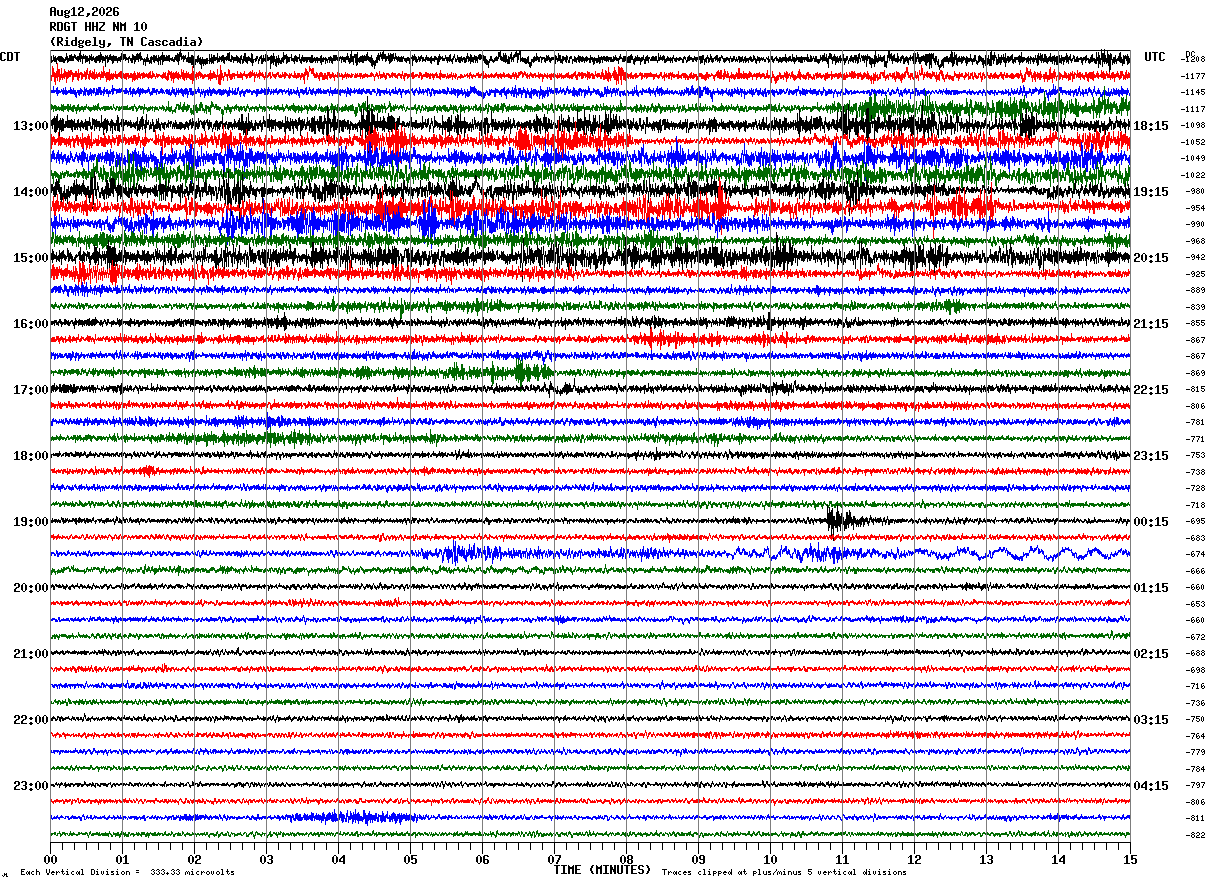Select the DC offset value -750
Screen dimensions: 1210x886
1196,720
